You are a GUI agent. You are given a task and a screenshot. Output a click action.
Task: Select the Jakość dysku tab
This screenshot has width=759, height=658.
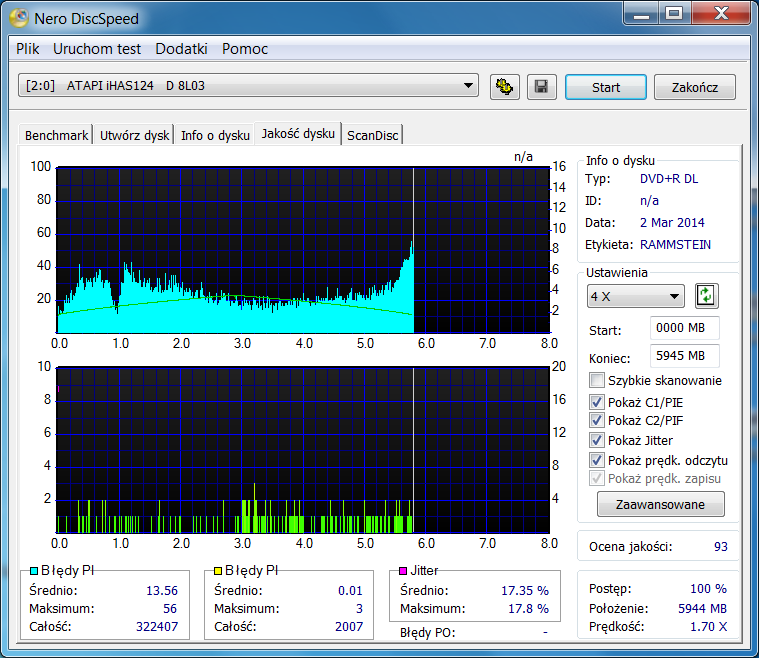[298, 133]
